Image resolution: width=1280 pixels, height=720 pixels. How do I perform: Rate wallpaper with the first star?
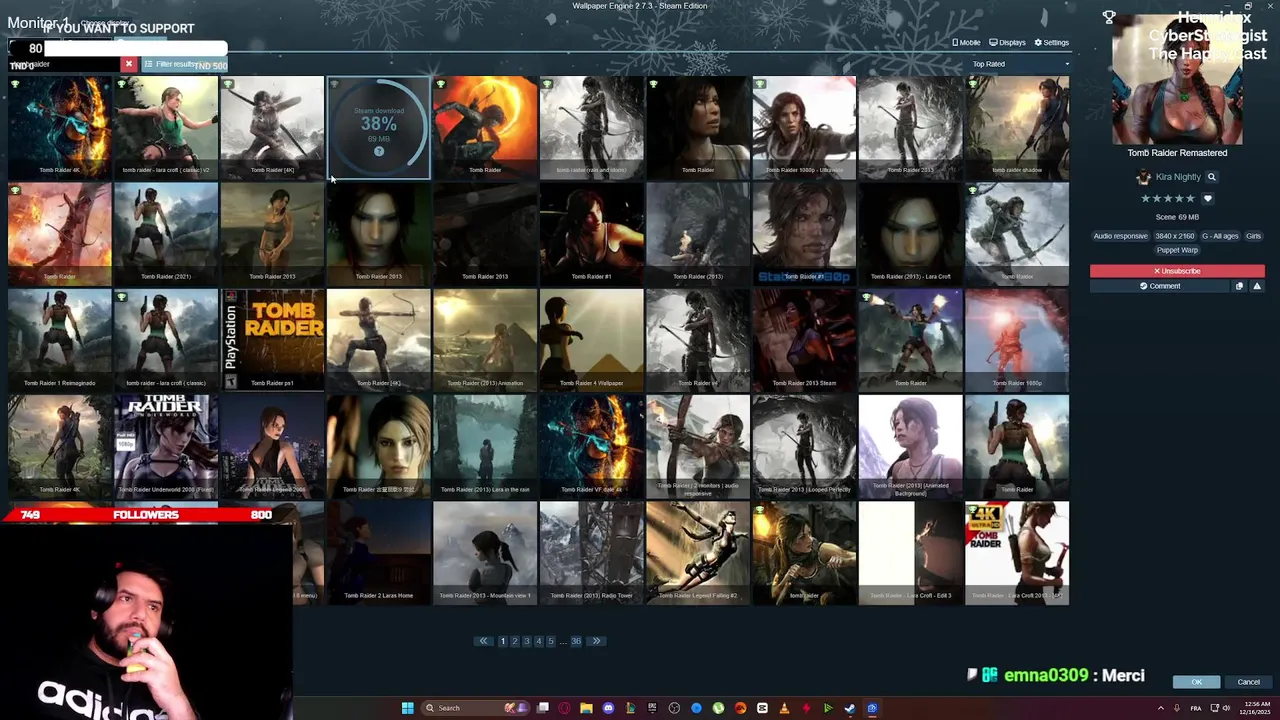pyautogui.click(x=1147, y=199)
